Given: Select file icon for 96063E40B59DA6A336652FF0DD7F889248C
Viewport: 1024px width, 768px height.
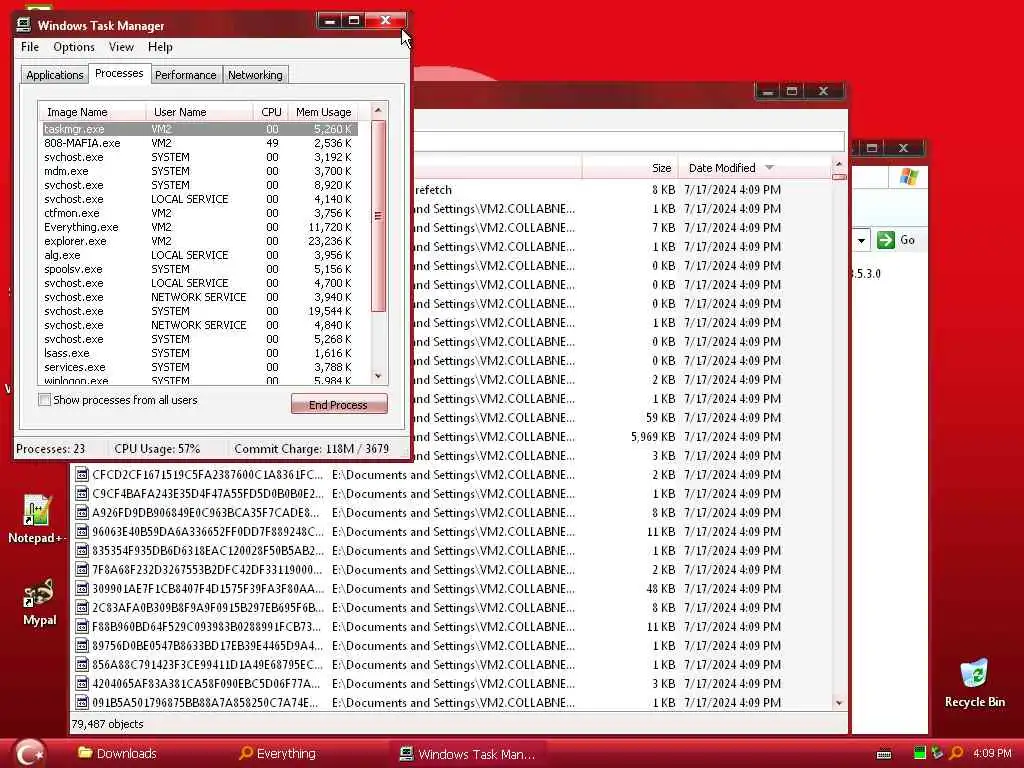Looking at the screenshot, I should tap(82, 531).
